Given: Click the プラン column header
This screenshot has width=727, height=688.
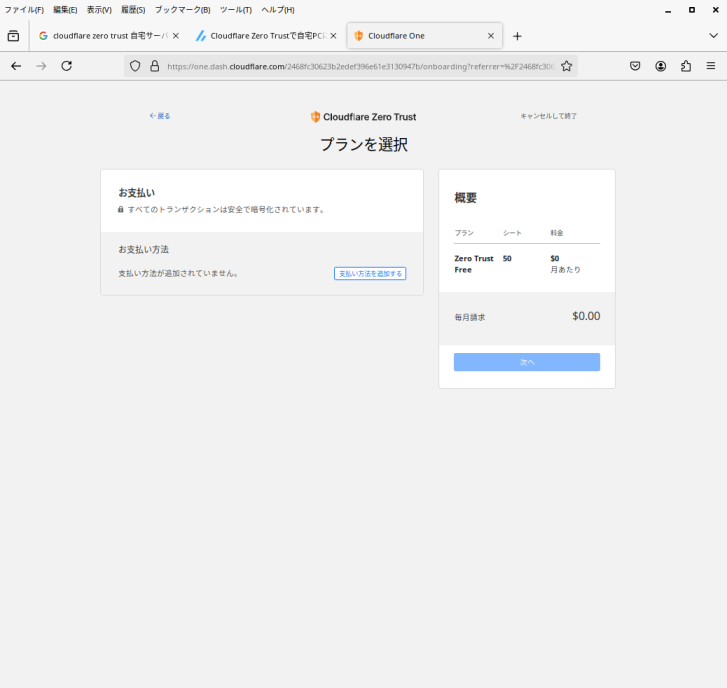Looking at the screenshot, I should pos(464,233).
